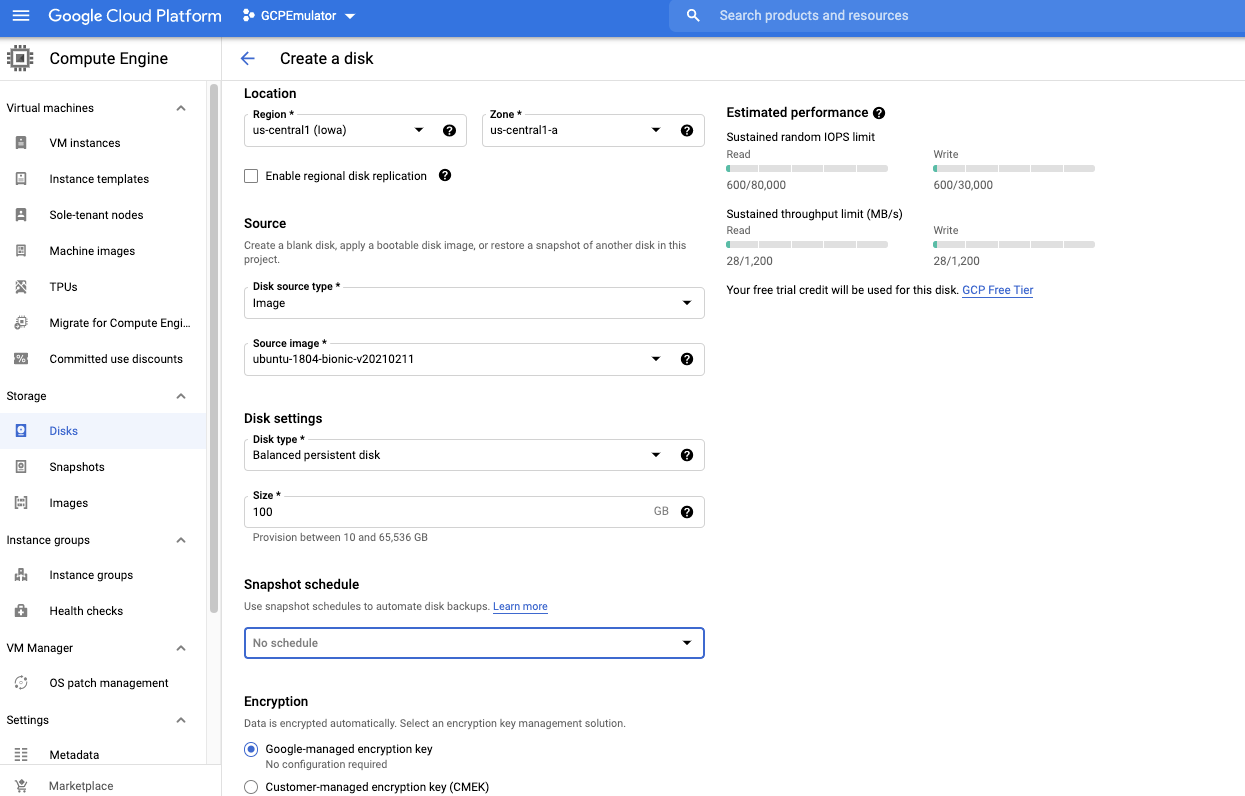Click the back arrow beside Create a disk

point(248,59)
